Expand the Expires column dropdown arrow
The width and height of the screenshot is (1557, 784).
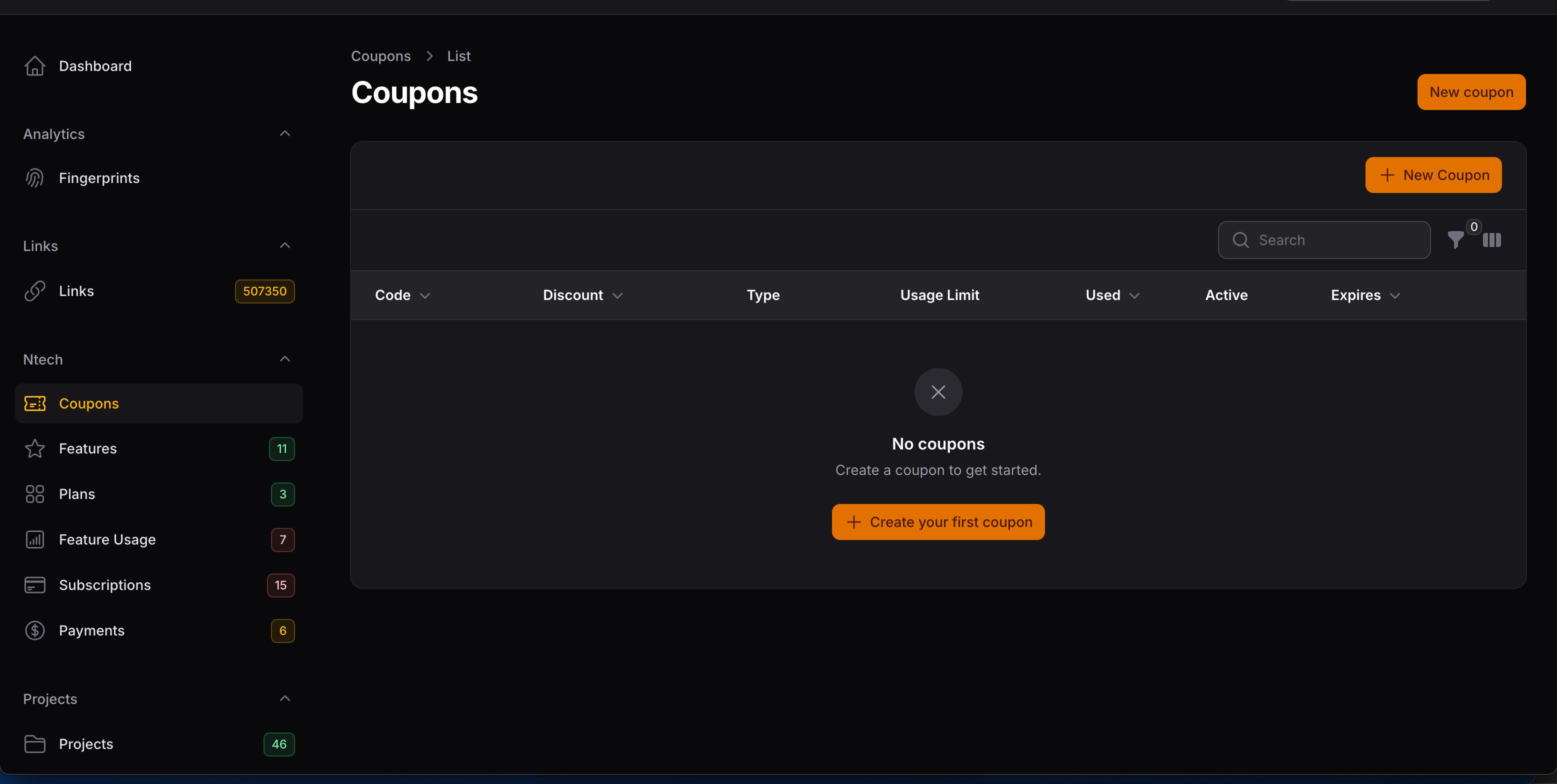tap(1395, 295)
